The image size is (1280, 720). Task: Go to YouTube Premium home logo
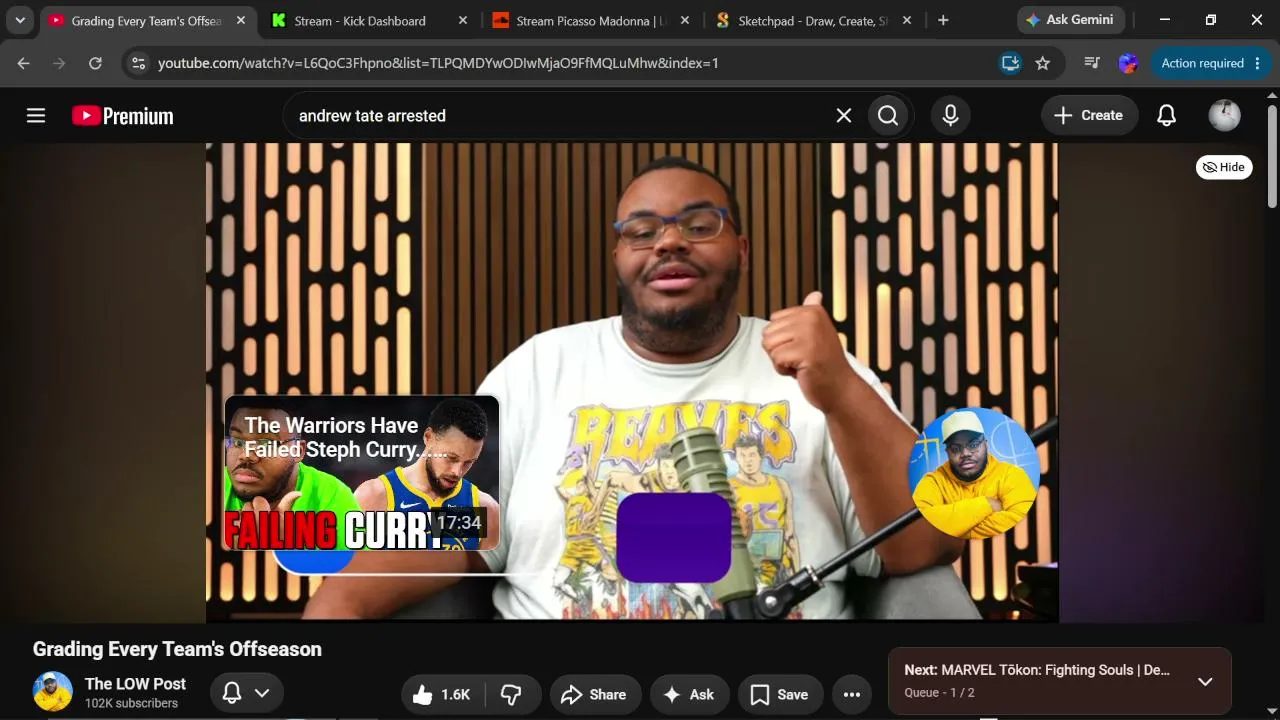(x=123, y=116)
